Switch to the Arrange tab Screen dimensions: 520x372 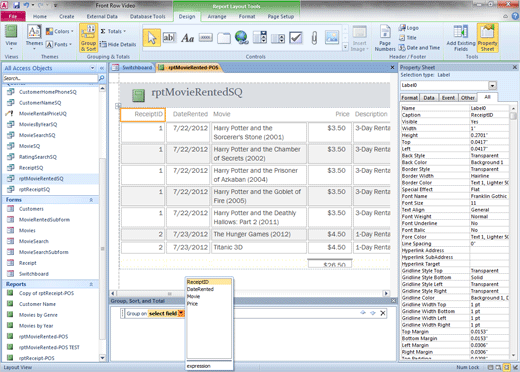(217, 16)
